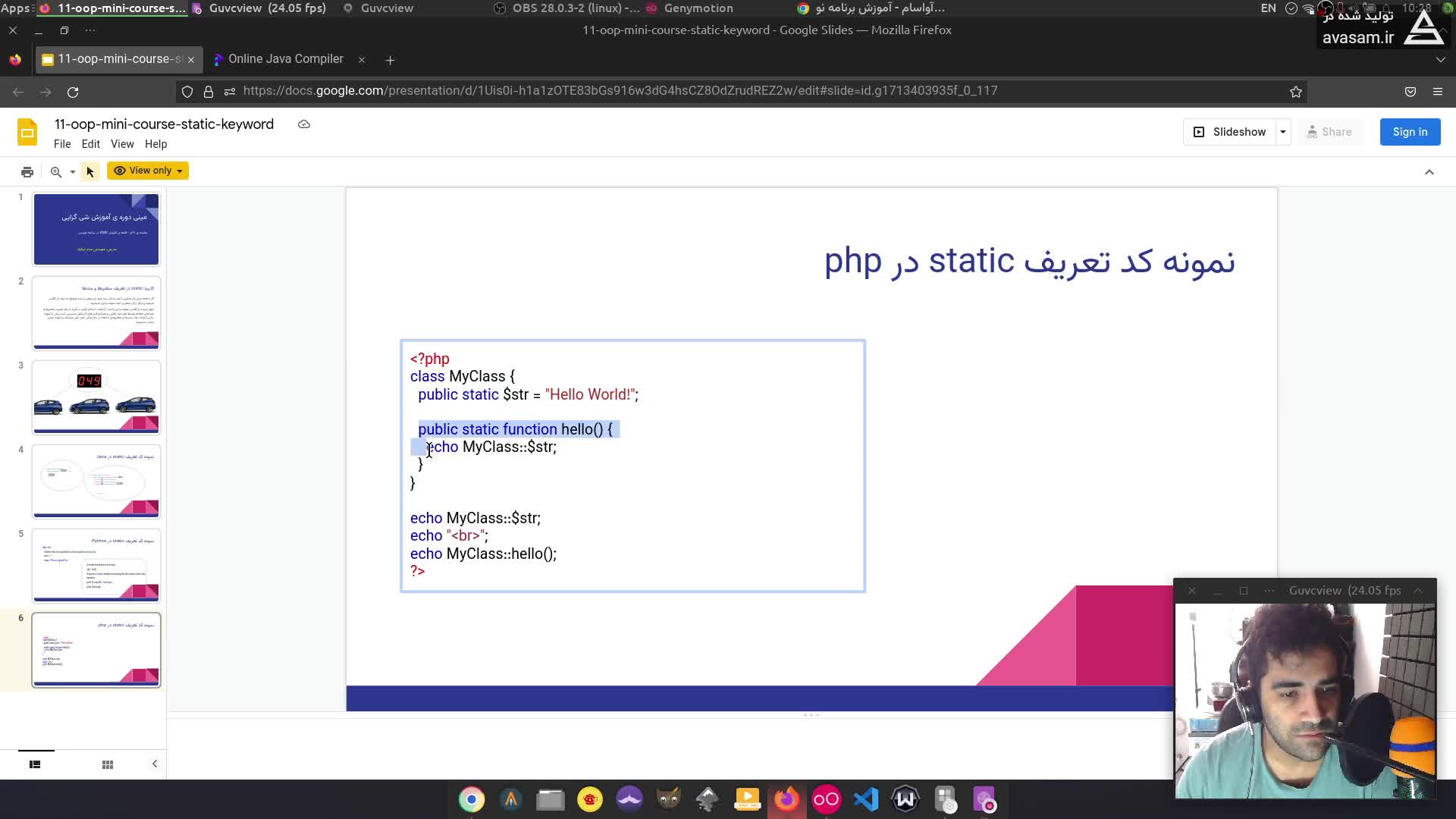
Task: Open the File menu
Action: click(x=62, y=144)
